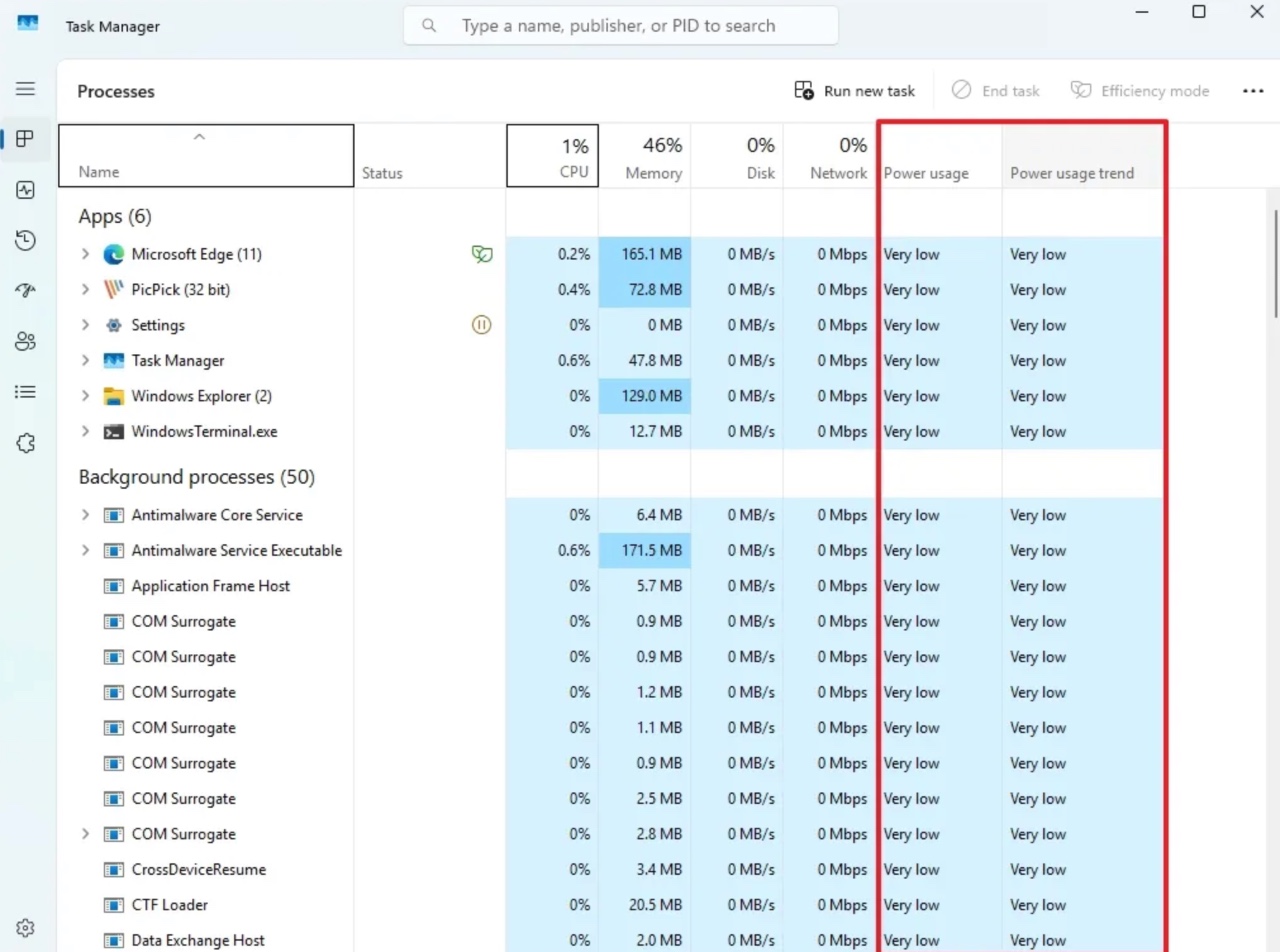This screenshot has height=952, width=1280.
Task: Click the WindowsTerminal.exe icon
Action: pyautogui.click(x=114, y=432)
